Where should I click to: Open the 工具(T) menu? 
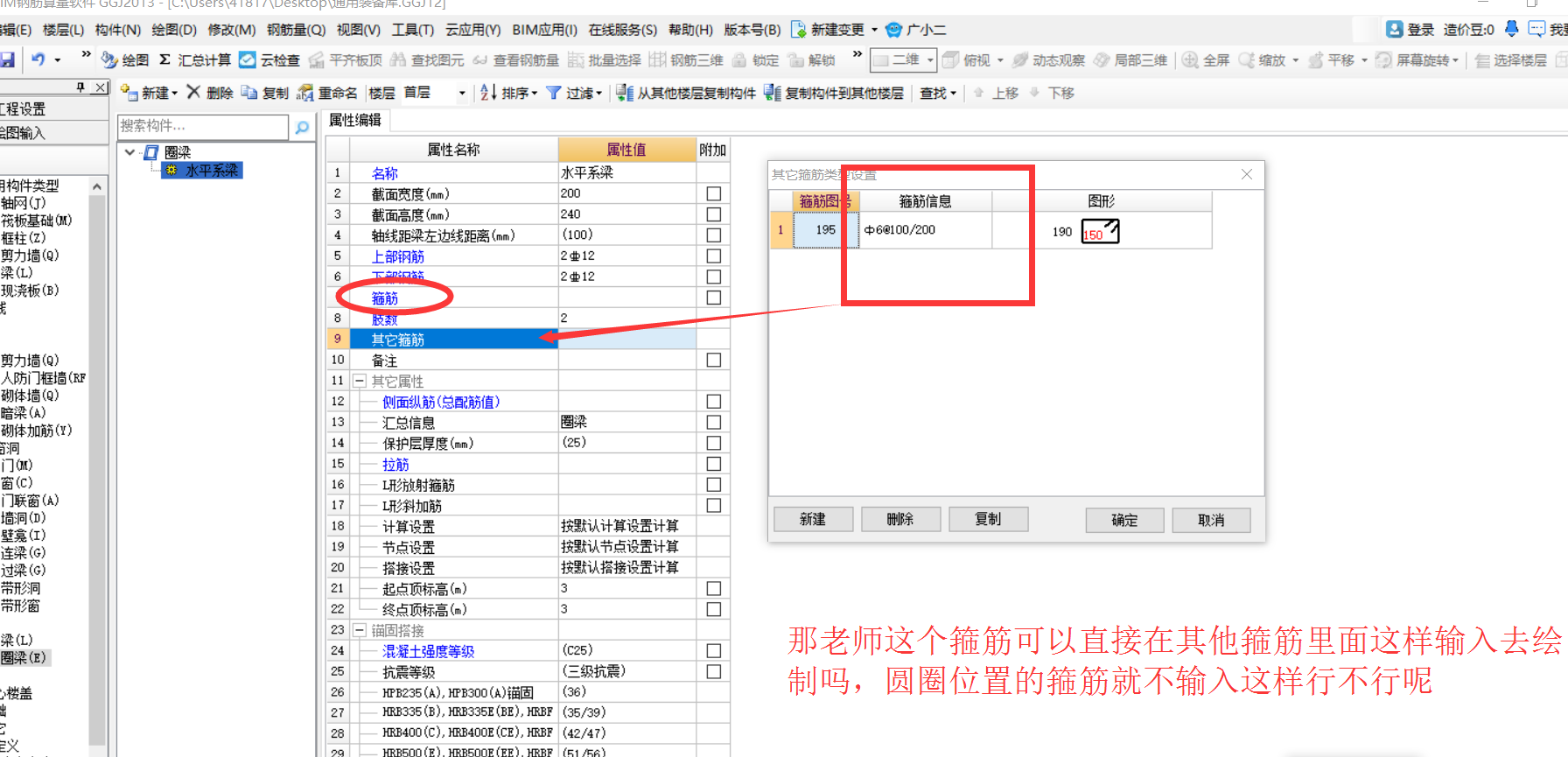(x=413, y=30)
